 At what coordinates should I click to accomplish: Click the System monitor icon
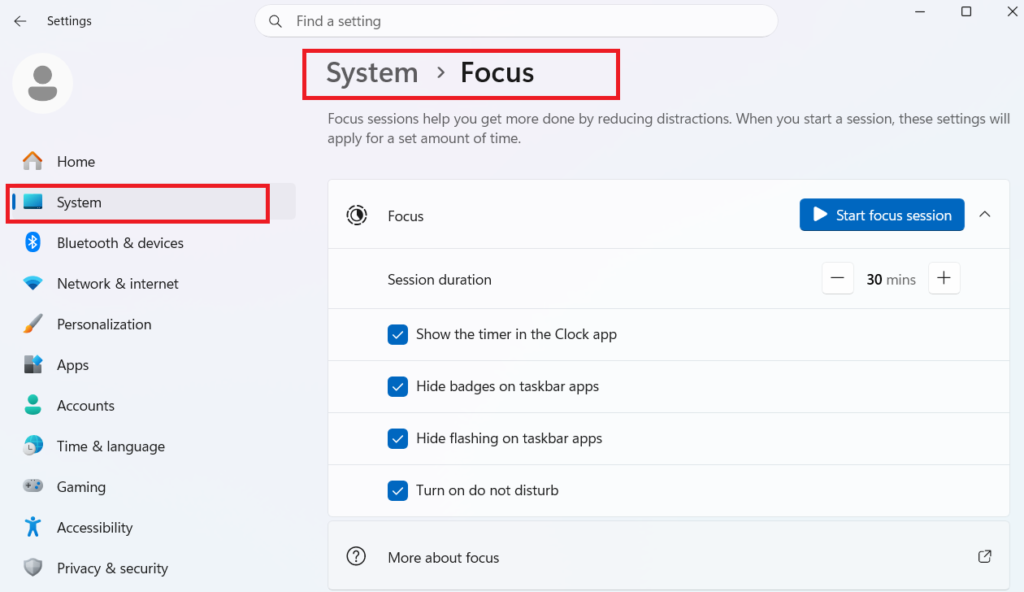click(33, 202)
